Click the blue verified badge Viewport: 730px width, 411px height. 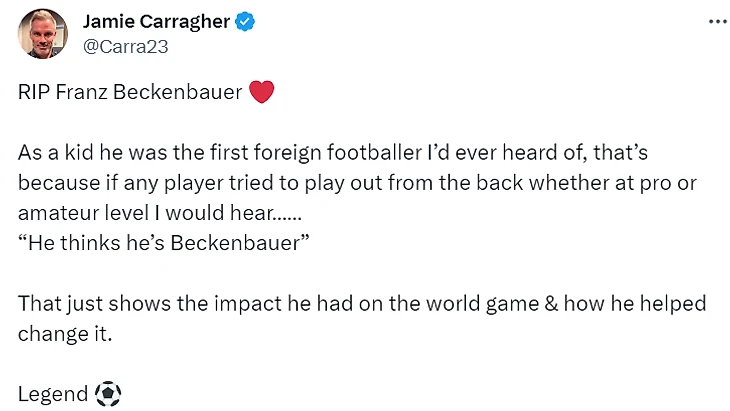point(243,22)
